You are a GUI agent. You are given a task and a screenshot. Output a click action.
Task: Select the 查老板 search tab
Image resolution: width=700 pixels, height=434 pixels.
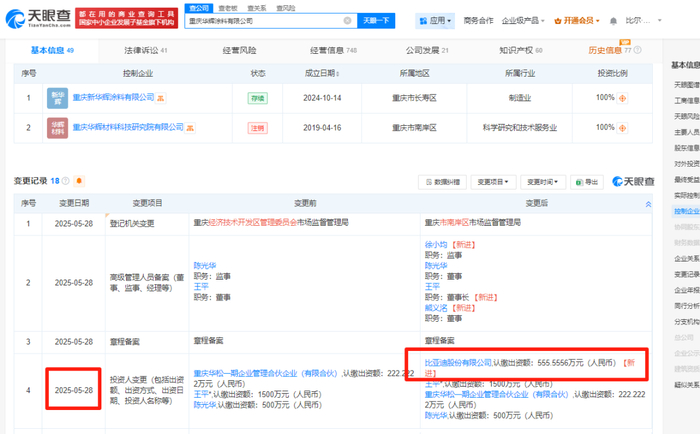pos(228,8)
